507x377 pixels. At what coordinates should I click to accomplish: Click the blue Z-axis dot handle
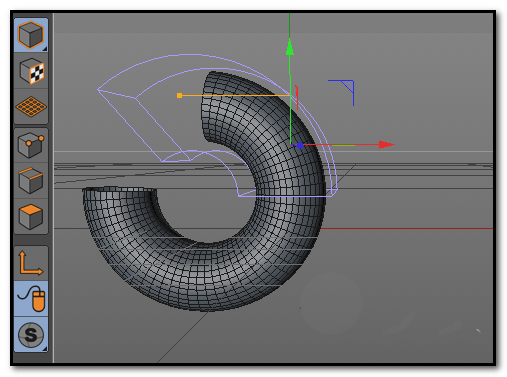pyautogui.click(x=300, y=146)
